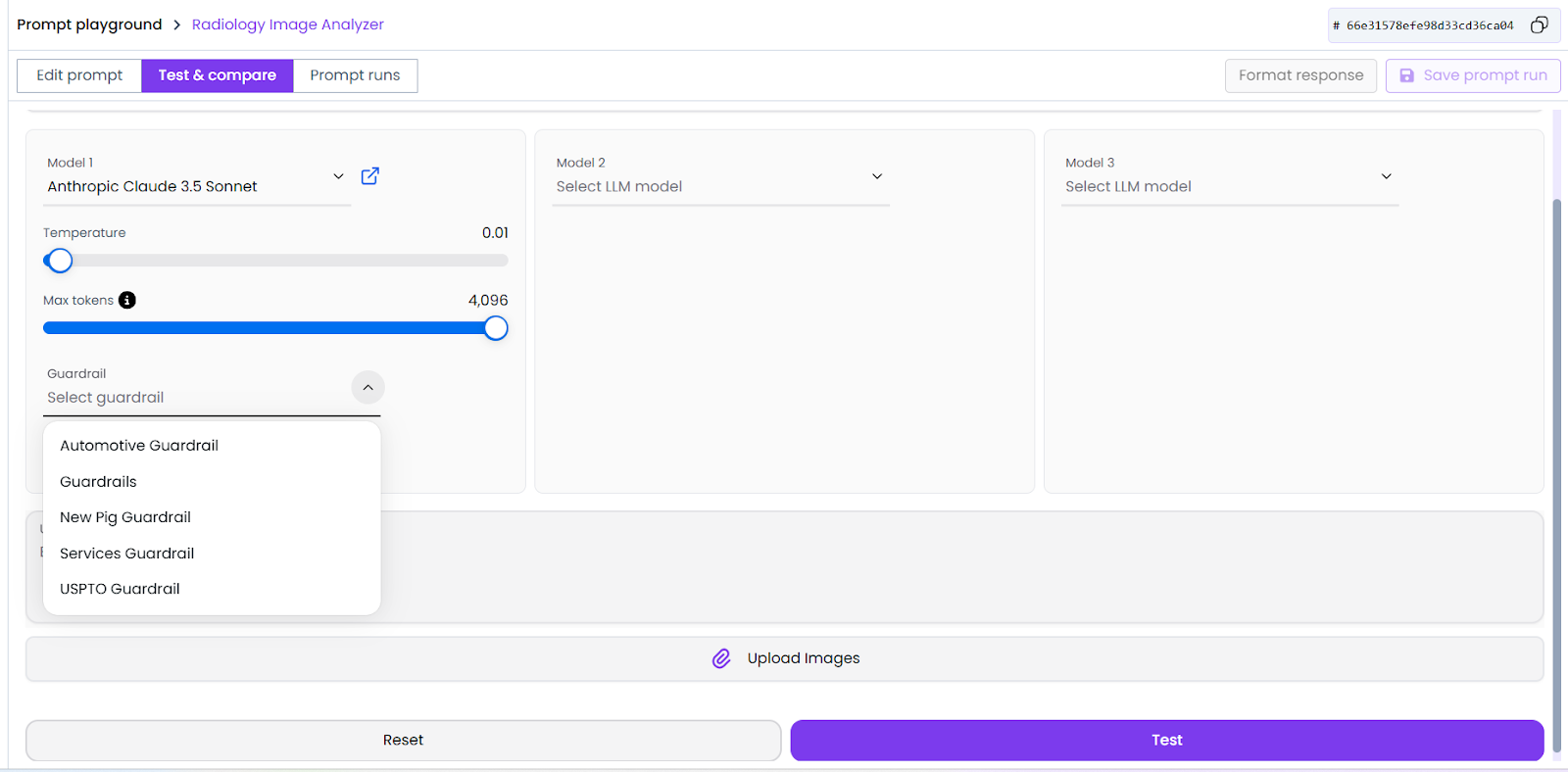Select Automotive Guardrail option
Screen dimensions: 1568x772
139,446
